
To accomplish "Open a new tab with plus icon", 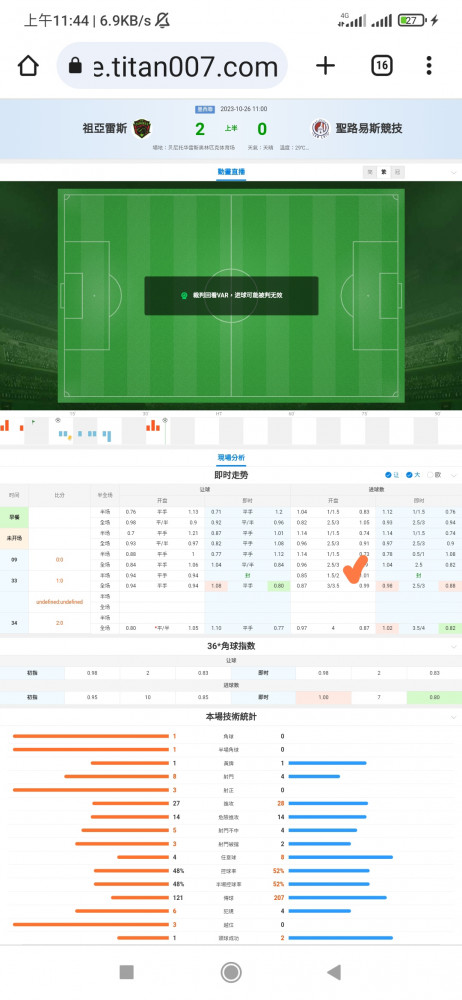I will (x=325, y=66).
